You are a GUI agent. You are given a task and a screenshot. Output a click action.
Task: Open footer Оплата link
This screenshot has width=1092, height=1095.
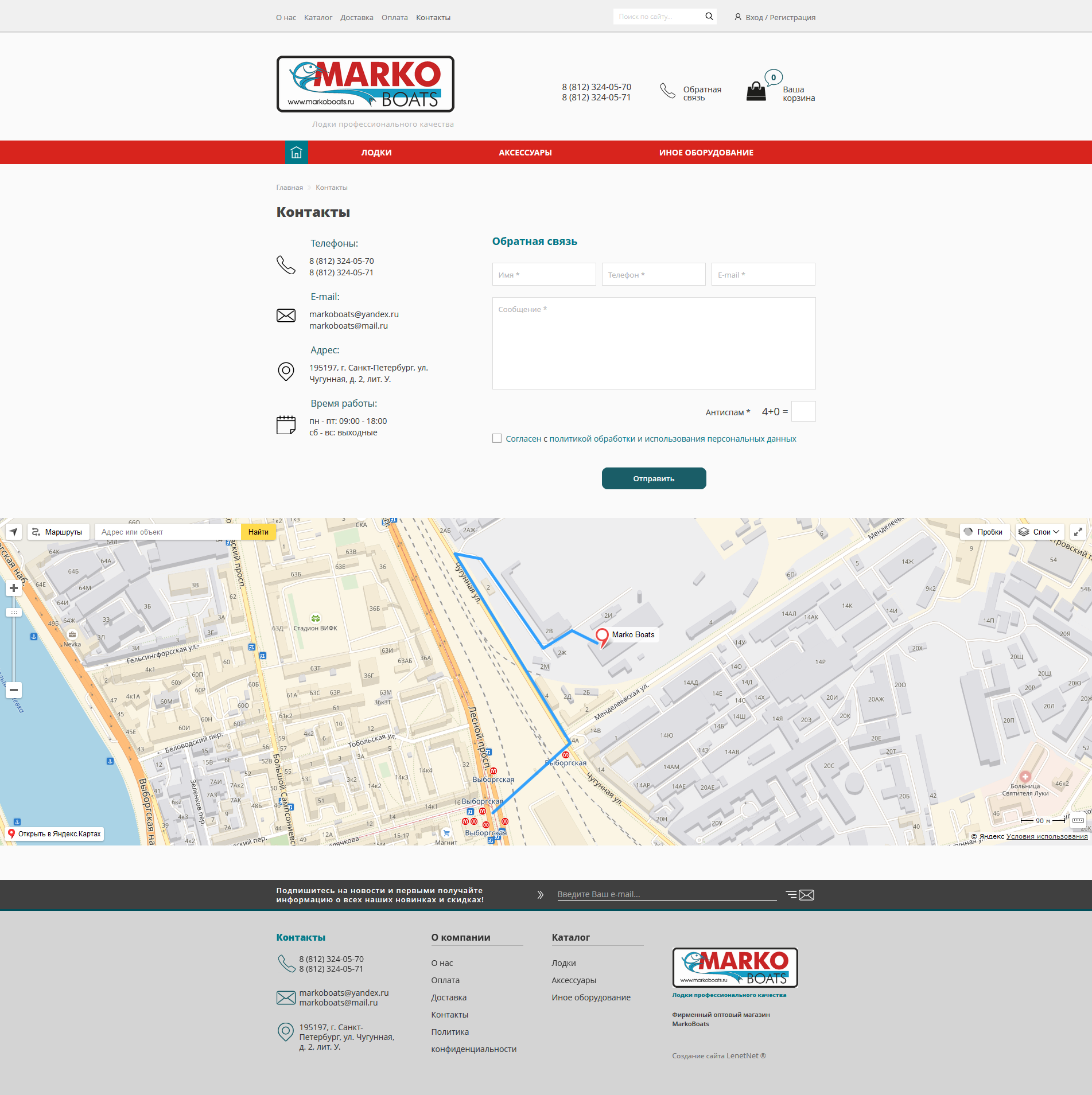tap(445, 980)
